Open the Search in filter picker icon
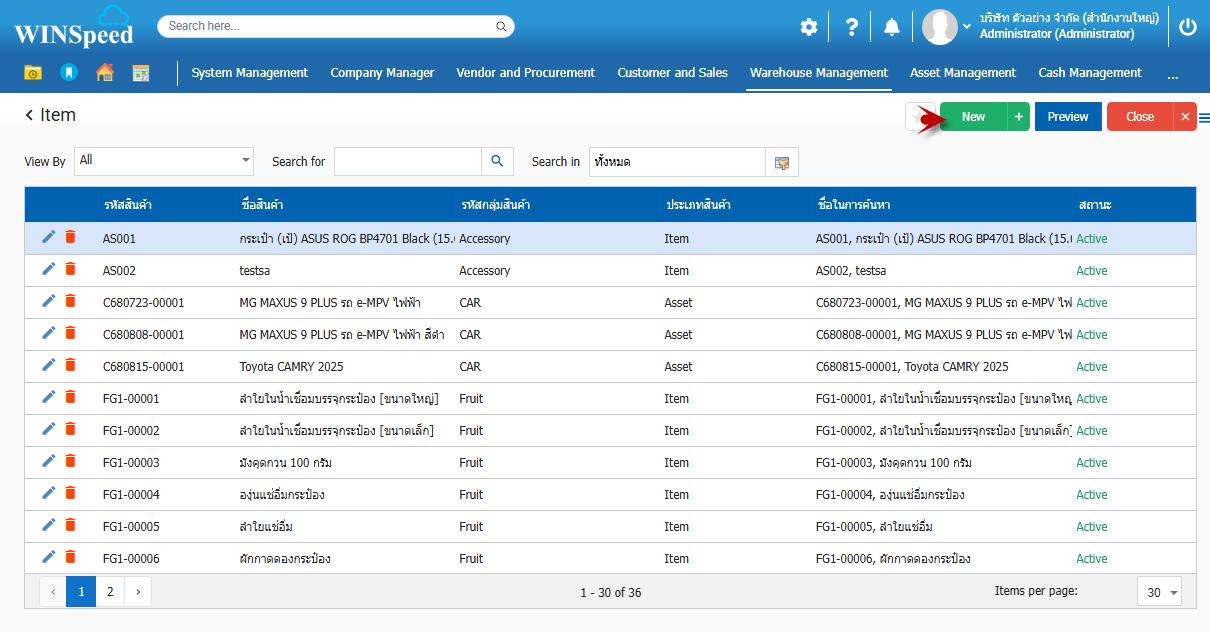Viewport: 1210px width, 632px height. [782, 162]
